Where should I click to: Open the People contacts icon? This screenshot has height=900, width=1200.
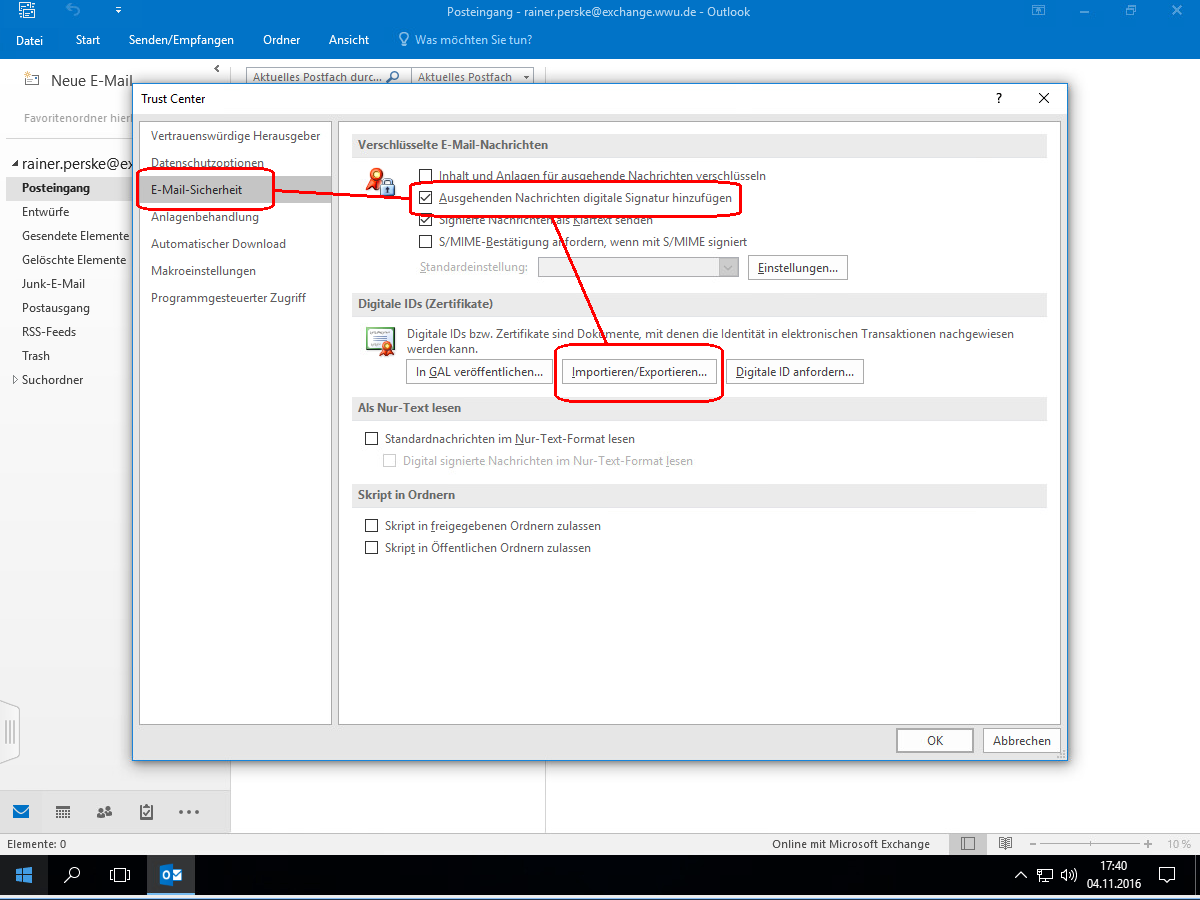click(104, 811)
